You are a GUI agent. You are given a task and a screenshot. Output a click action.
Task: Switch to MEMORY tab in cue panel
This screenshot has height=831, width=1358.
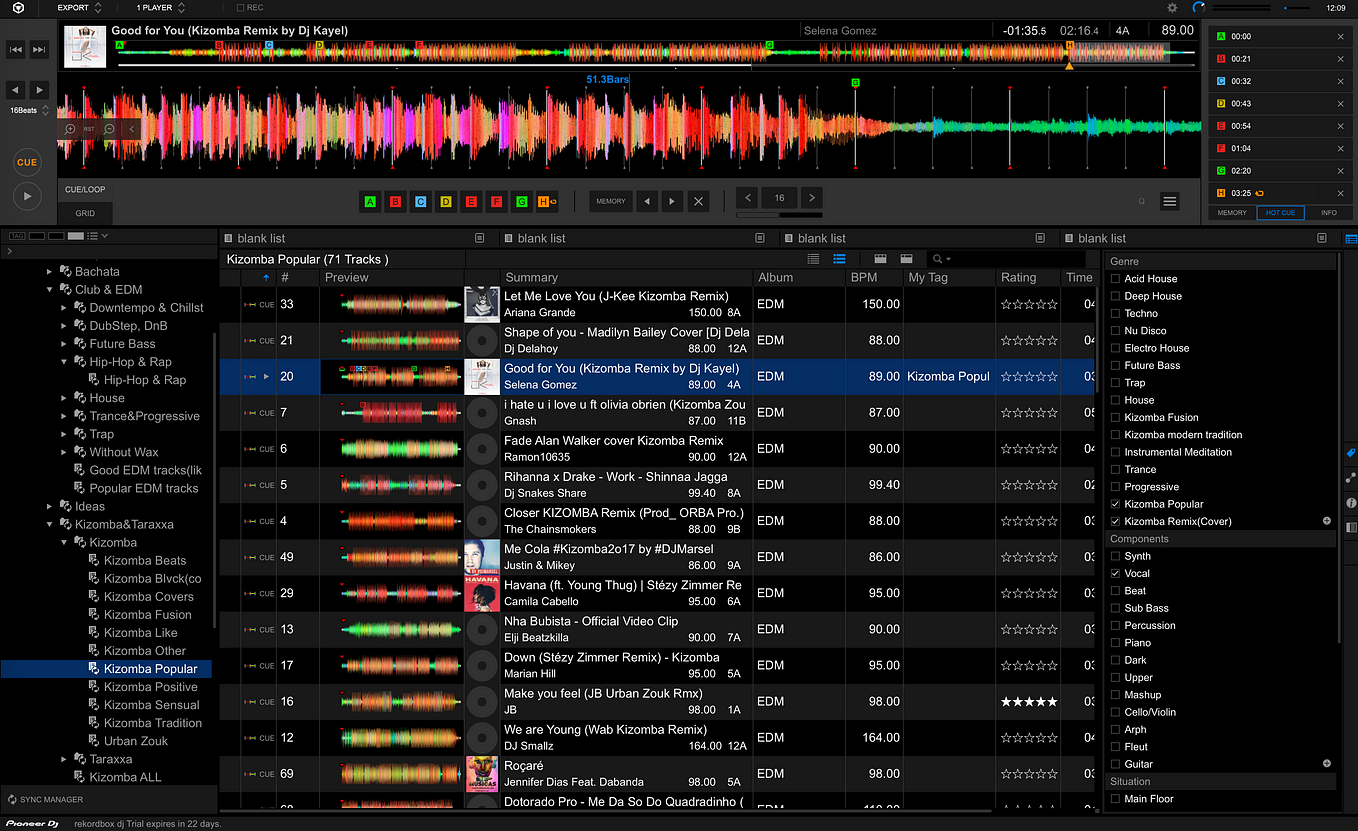pyautogui.click(x=1231, y=213)
